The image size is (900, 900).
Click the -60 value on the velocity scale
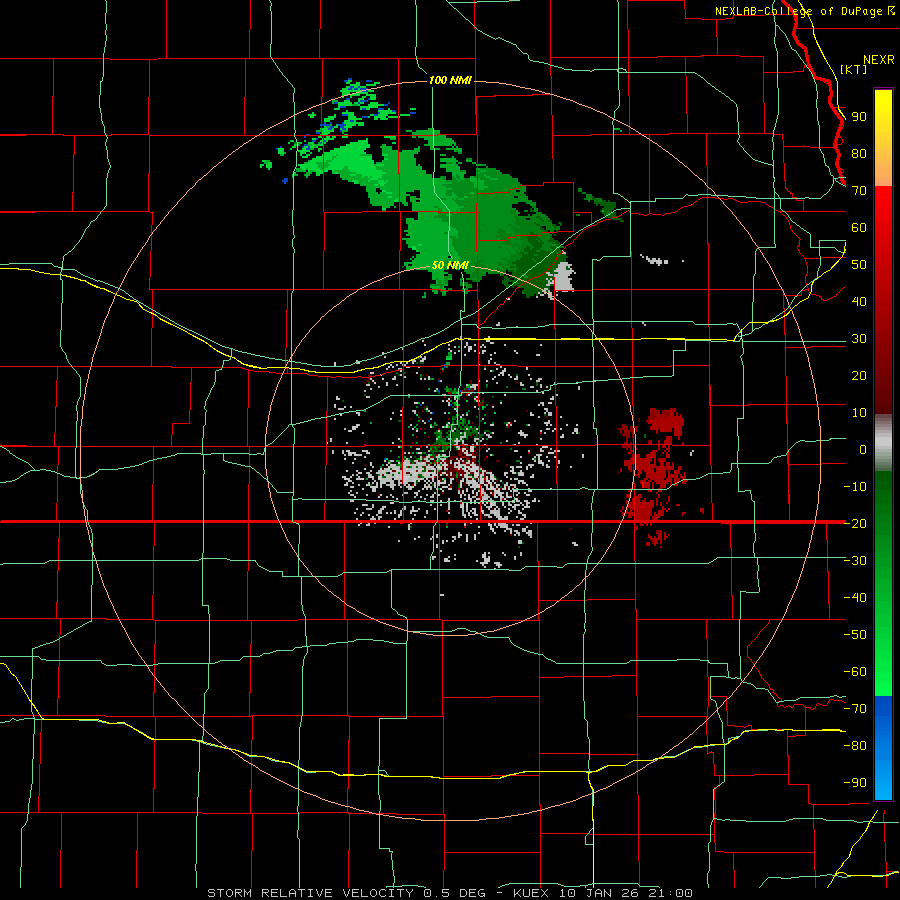click(855, 672)
